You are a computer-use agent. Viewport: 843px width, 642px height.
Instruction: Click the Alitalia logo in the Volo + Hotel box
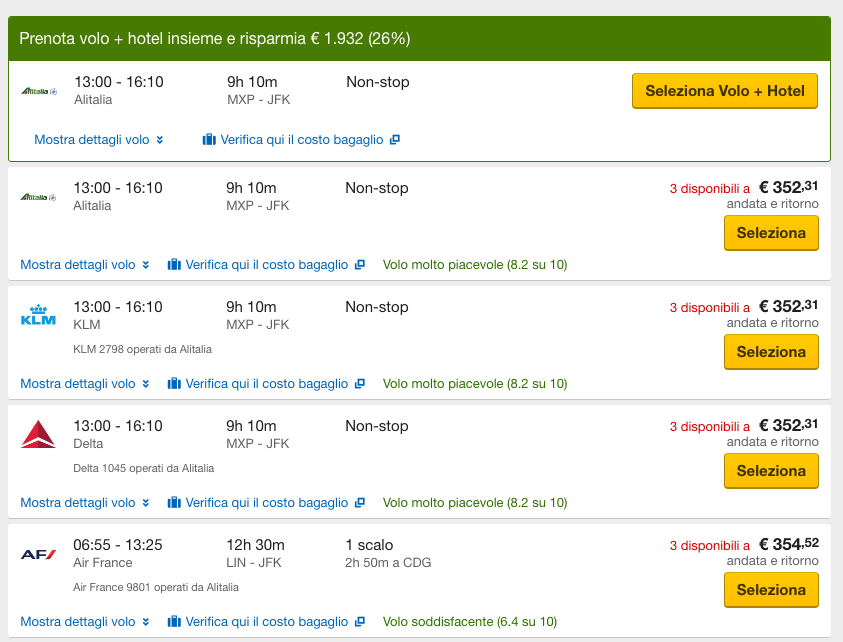(40, 91)
